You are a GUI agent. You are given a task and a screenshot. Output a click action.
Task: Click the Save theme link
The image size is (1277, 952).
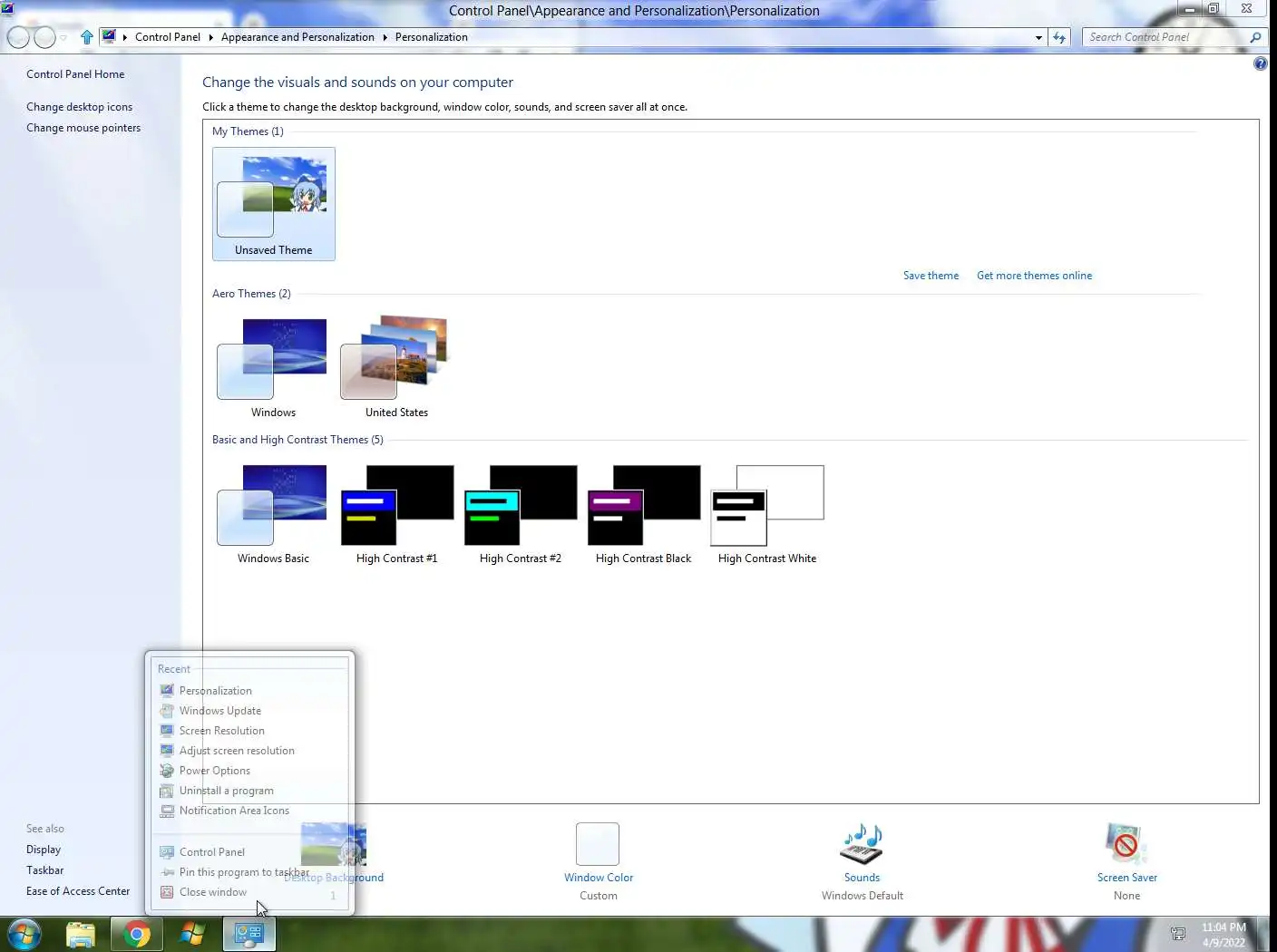[931, 276]
